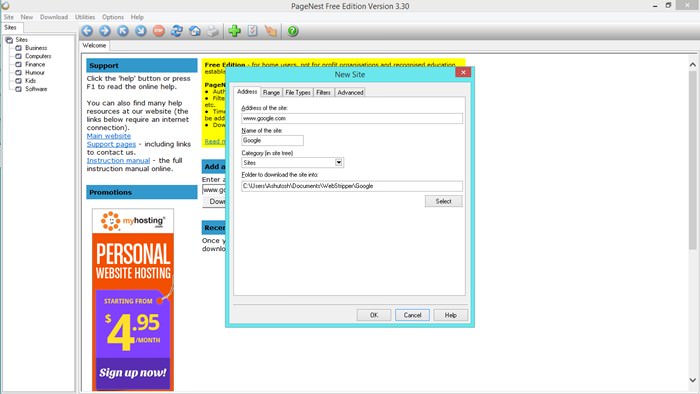Viewport: 700px width, 394px height.
Task: Click the hand pointer toolbar icon
Action: [x=271, y=31]
